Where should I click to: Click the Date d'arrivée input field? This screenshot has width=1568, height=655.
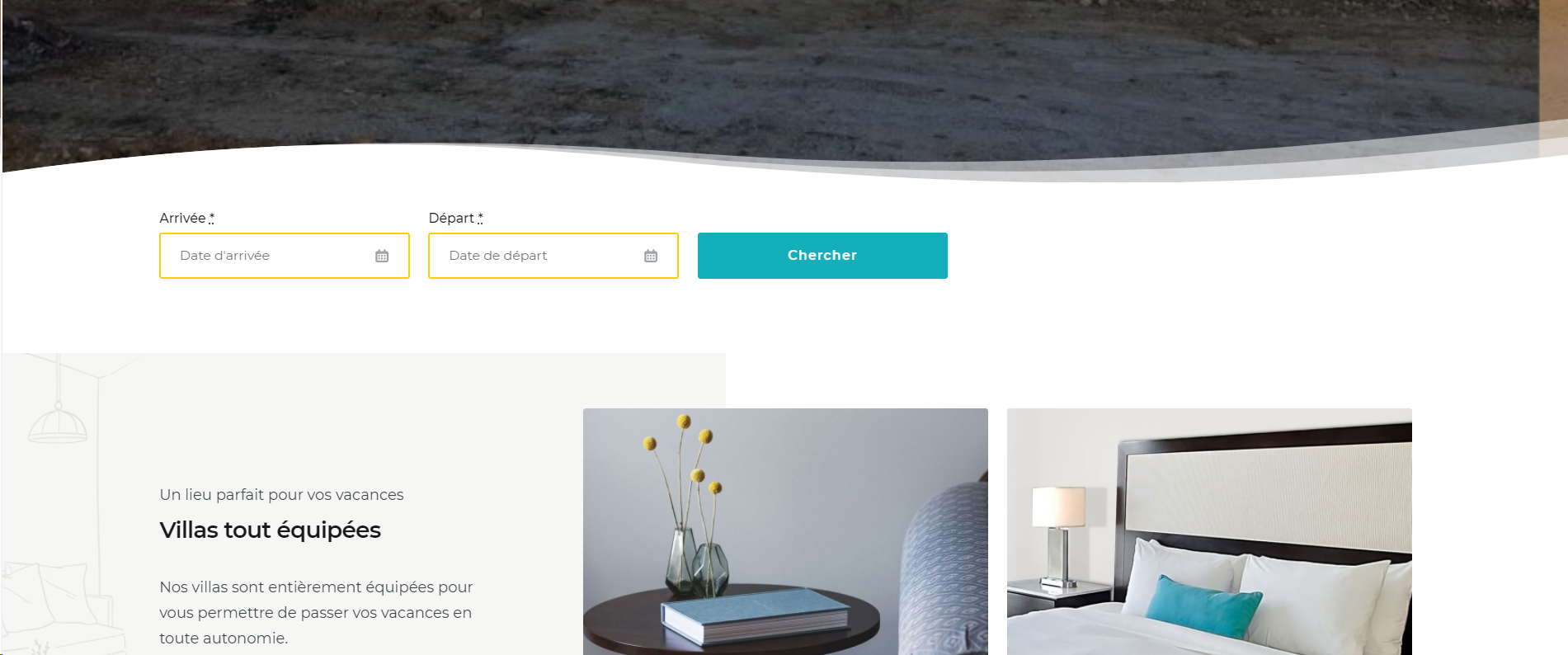pos(285,256)
